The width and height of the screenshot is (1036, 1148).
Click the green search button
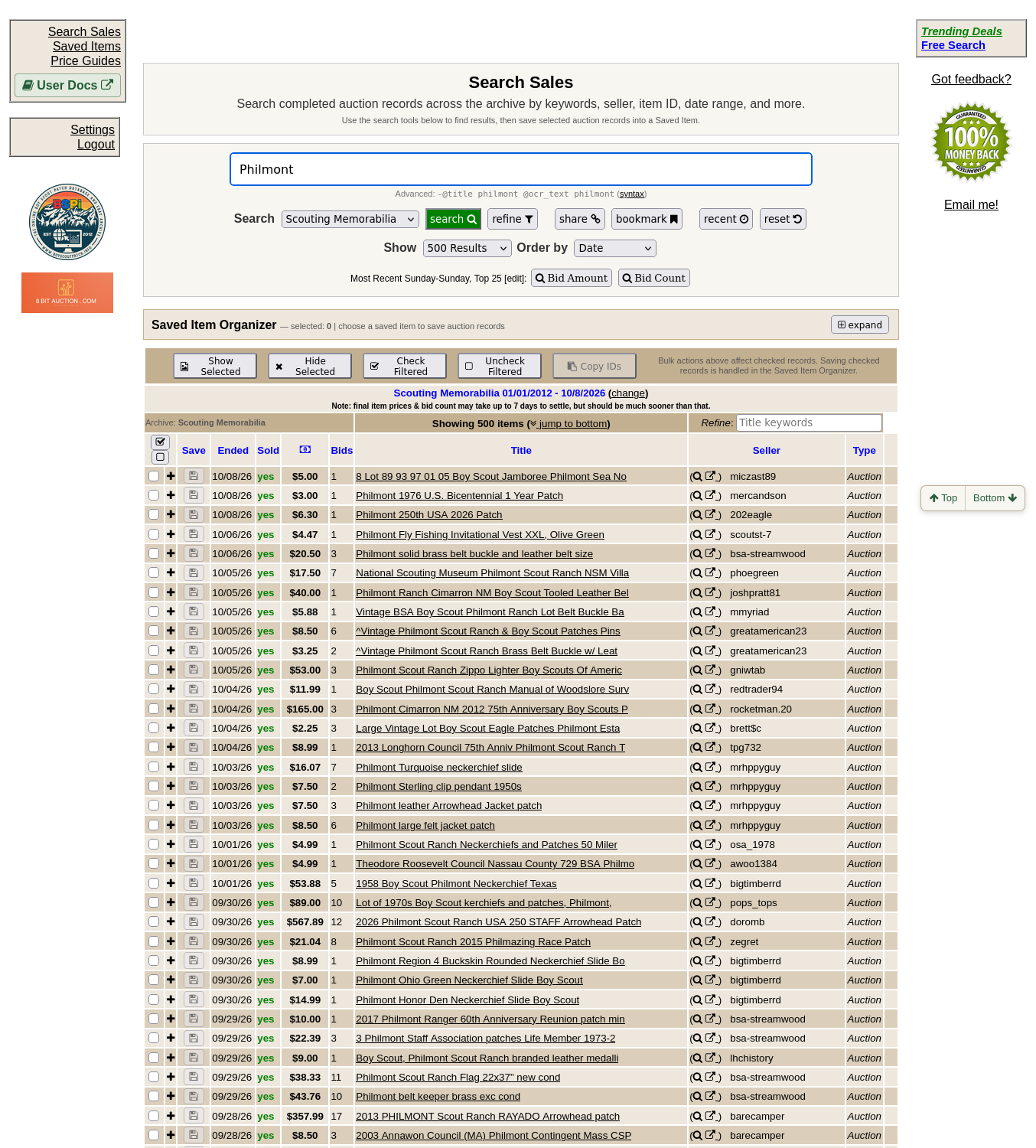point(454,219)
